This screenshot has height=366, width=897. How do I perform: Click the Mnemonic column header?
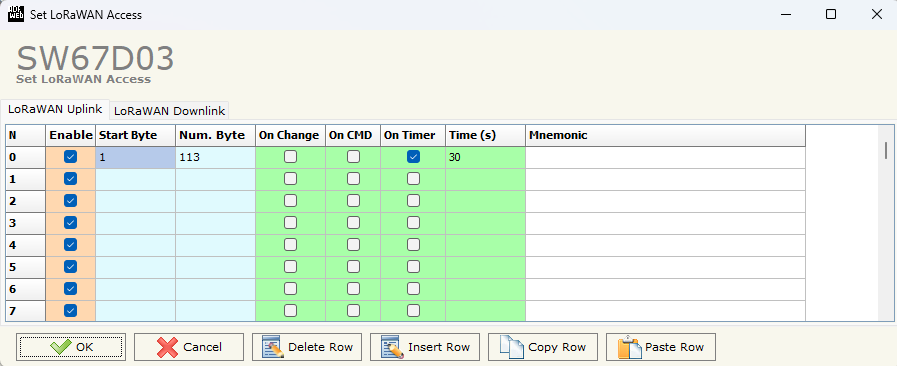(665, 136)
